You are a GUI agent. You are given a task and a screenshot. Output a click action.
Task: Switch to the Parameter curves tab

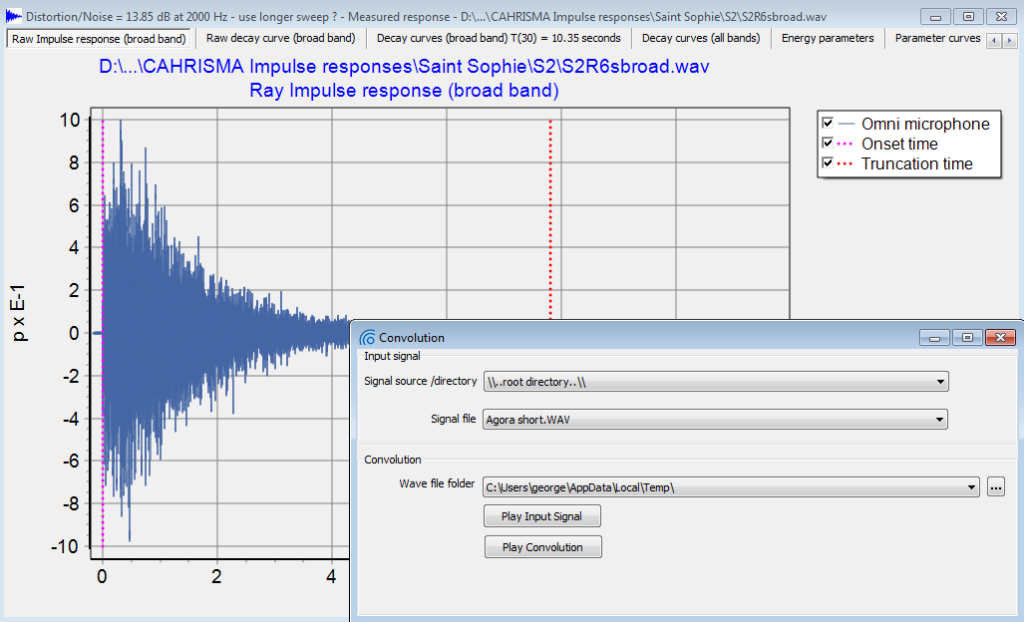coord(937,38)
